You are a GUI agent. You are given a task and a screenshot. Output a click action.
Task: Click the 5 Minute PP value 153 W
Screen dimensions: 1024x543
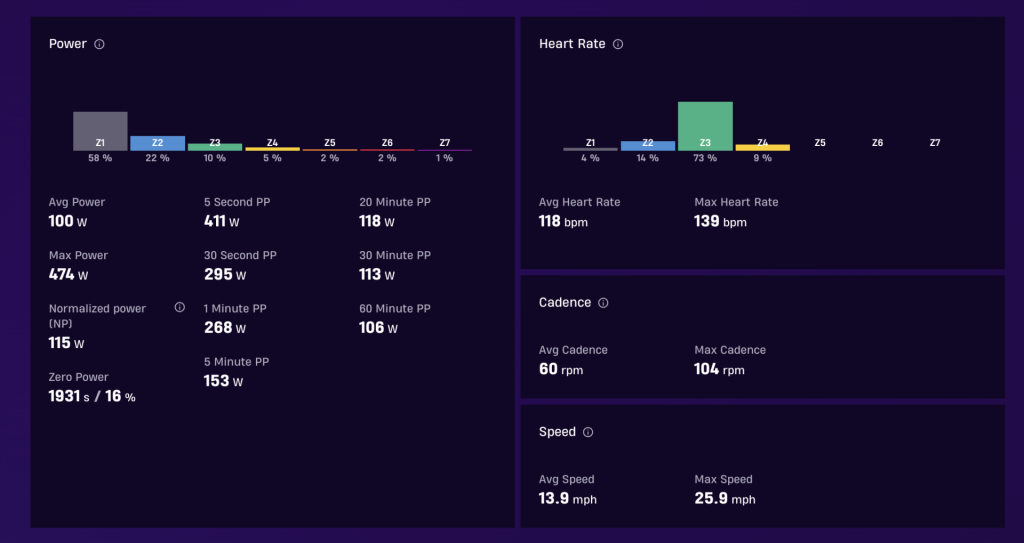223,381
